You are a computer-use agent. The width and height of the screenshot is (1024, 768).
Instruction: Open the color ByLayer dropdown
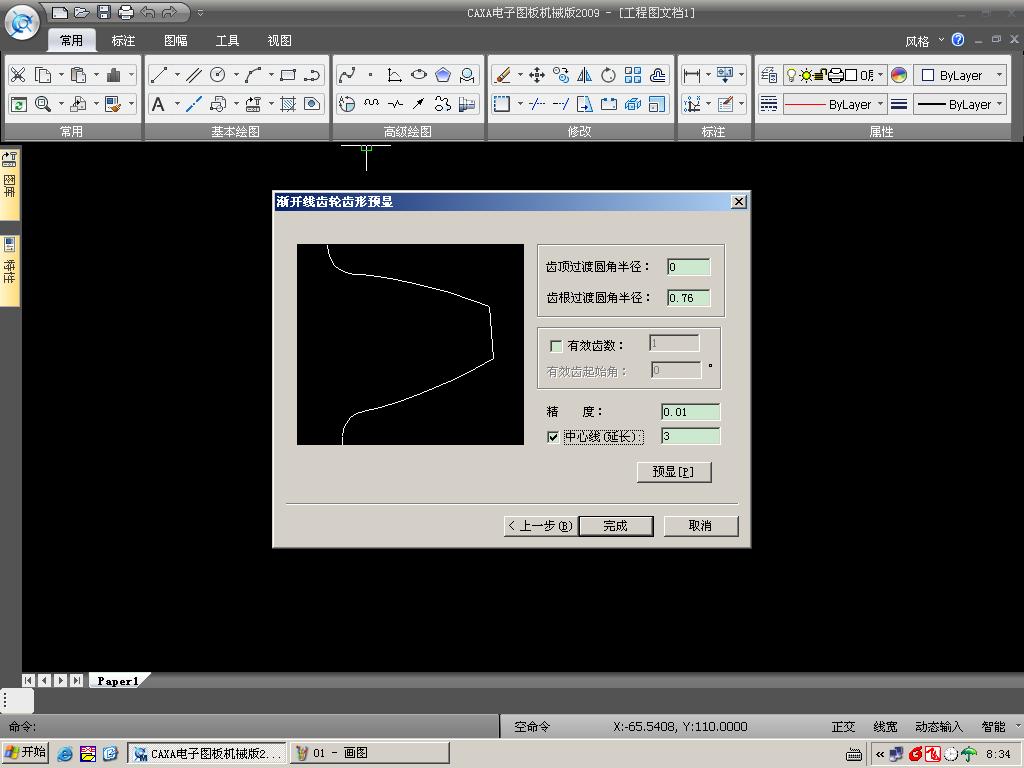1000,75
